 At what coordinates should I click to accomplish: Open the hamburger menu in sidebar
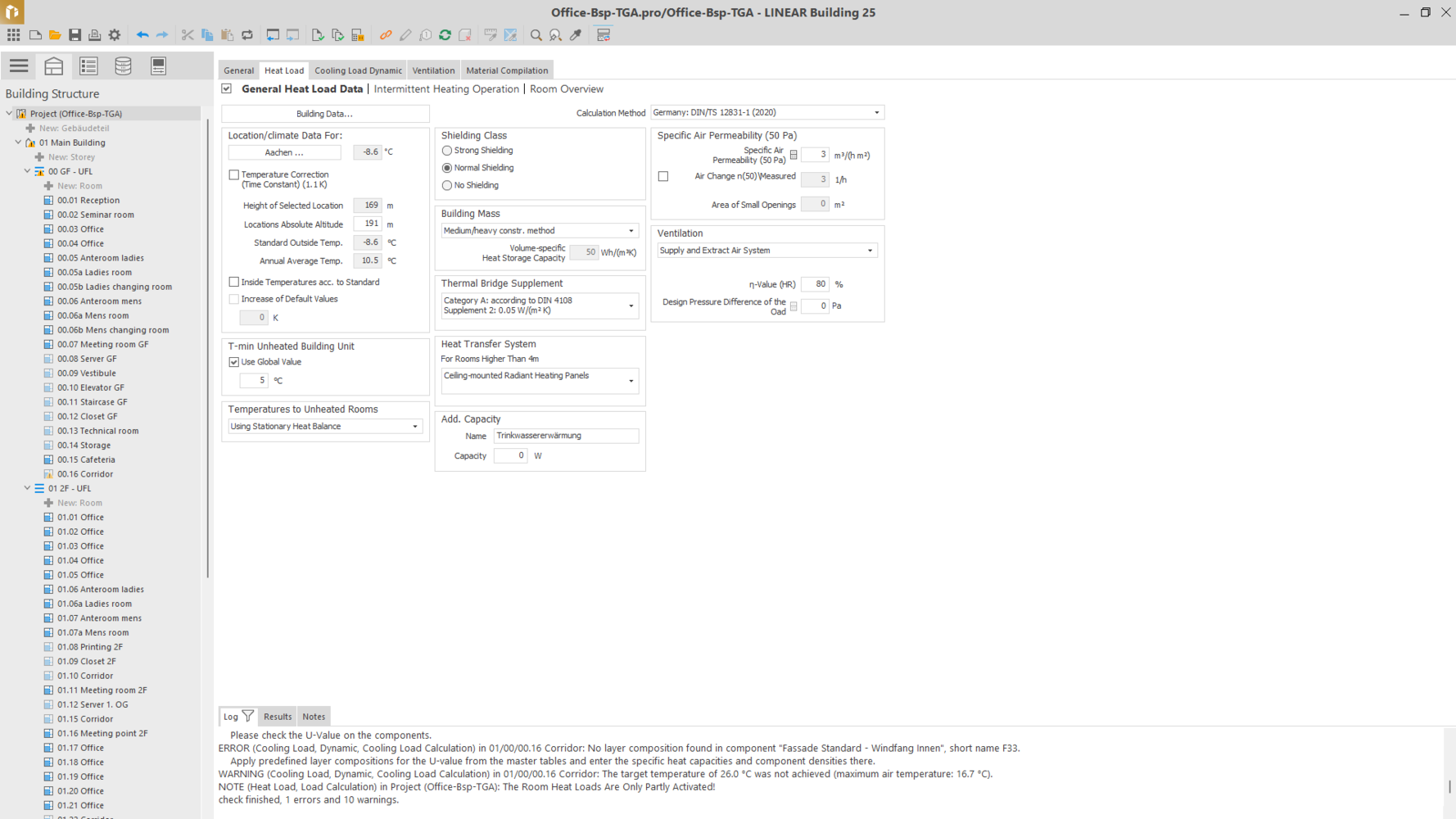19,66
